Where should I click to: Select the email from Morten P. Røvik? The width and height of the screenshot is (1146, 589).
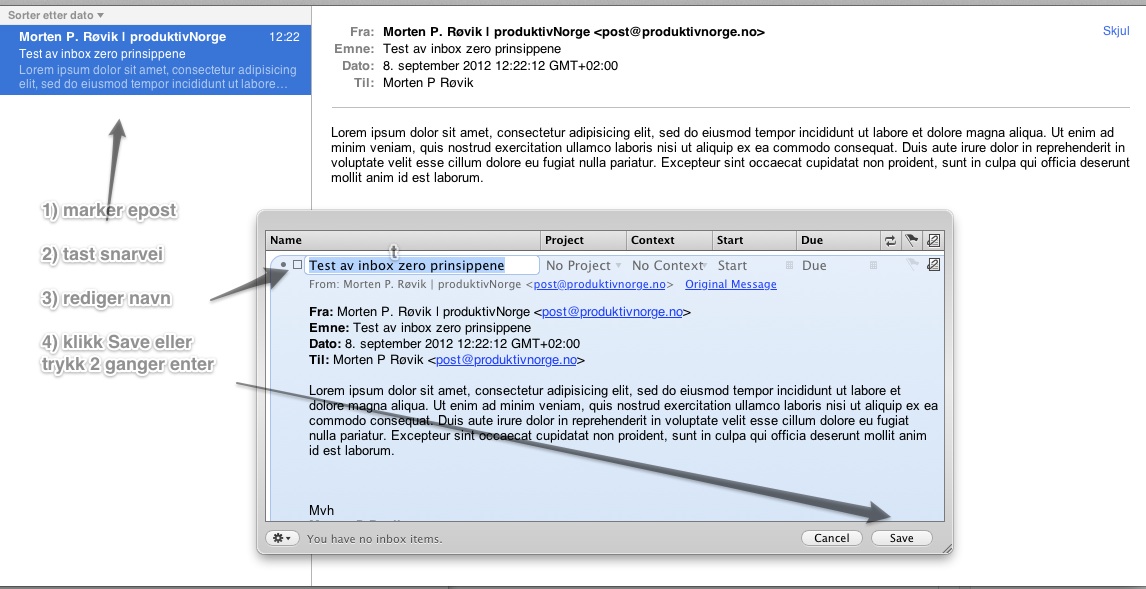coord(155,60)
